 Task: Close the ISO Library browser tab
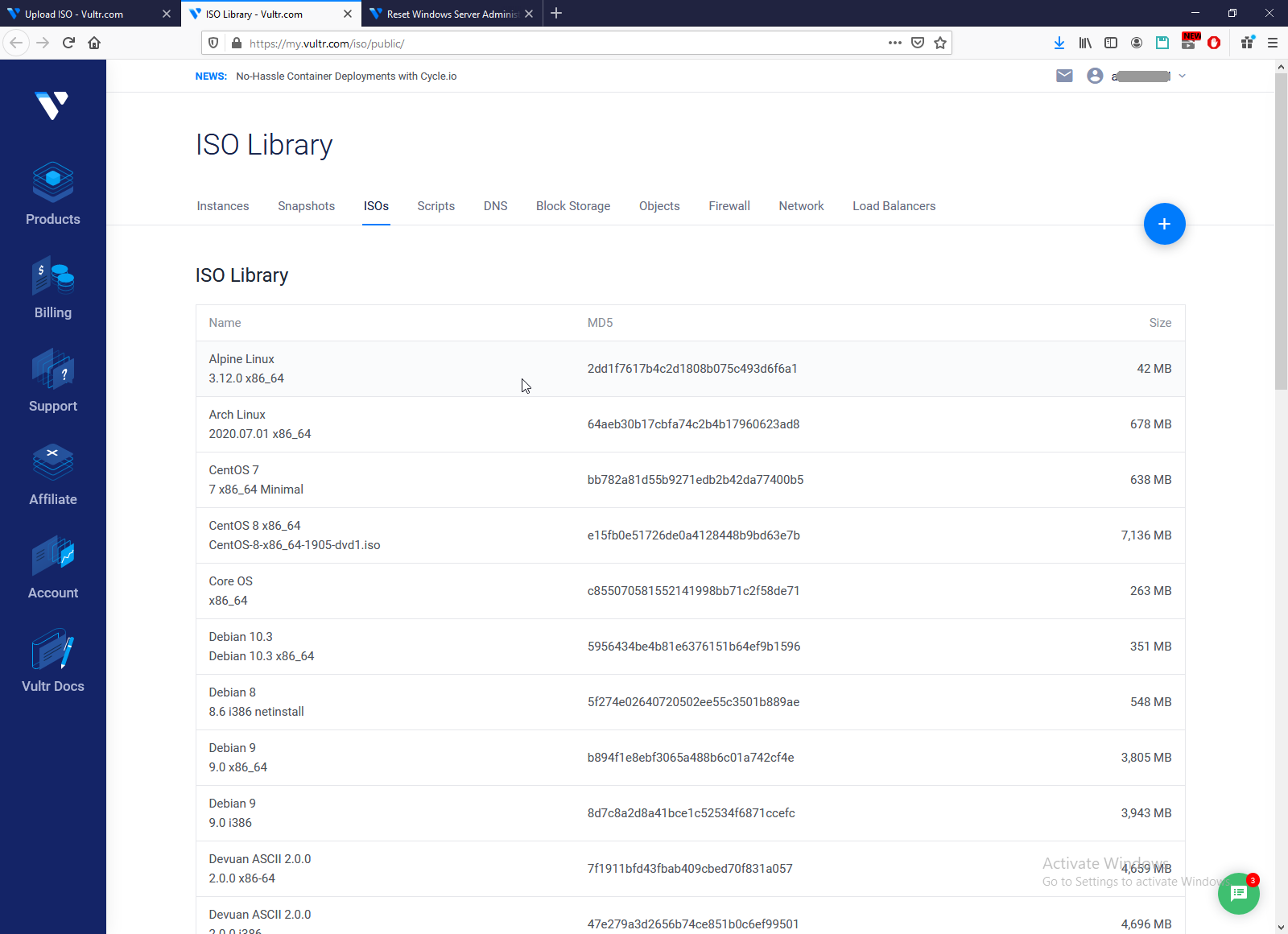point(348,14)
